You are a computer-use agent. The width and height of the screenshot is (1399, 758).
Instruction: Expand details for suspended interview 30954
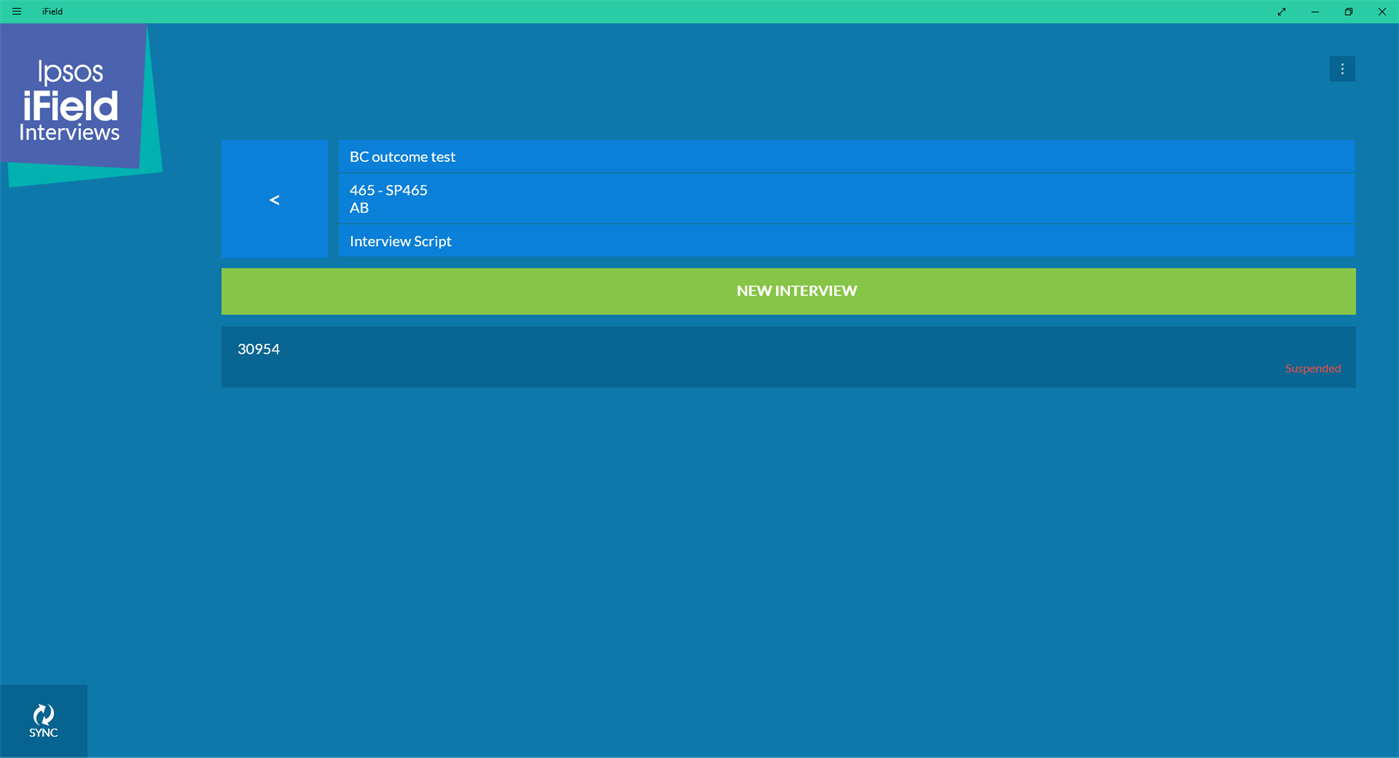pyautogui.click(x=788, y=357)
